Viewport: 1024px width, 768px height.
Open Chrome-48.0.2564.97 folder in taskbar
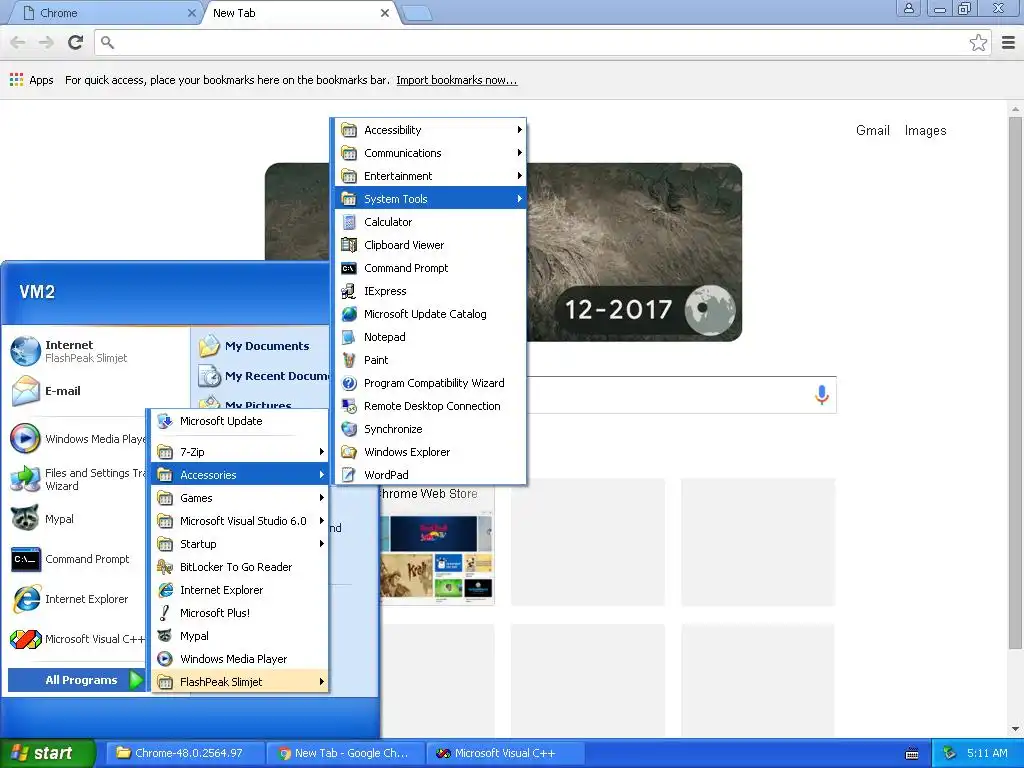[185, 753]
